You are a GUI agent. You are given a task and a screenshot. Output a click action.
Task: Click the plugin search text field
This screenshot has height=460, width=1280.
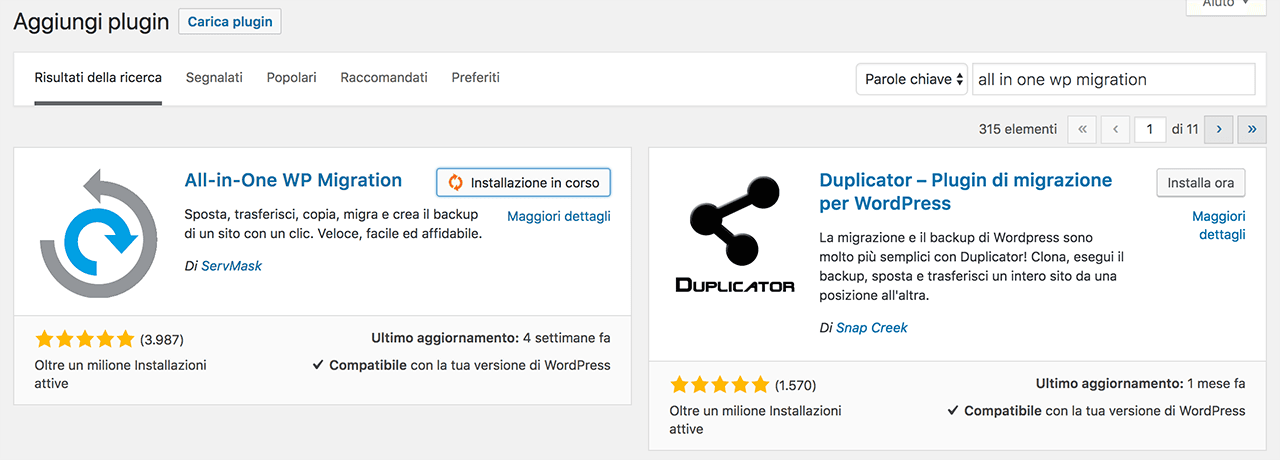pos(1113,79)
